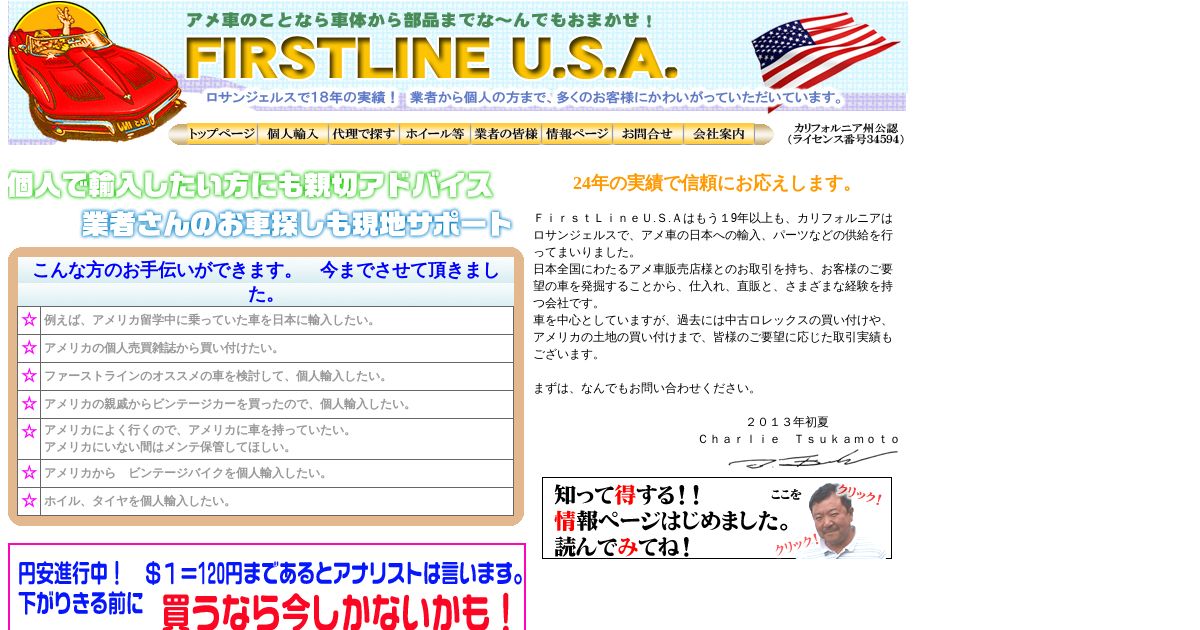
Task: Click the こんな方のお手伝いができます table header
Action: coord(266,282)
